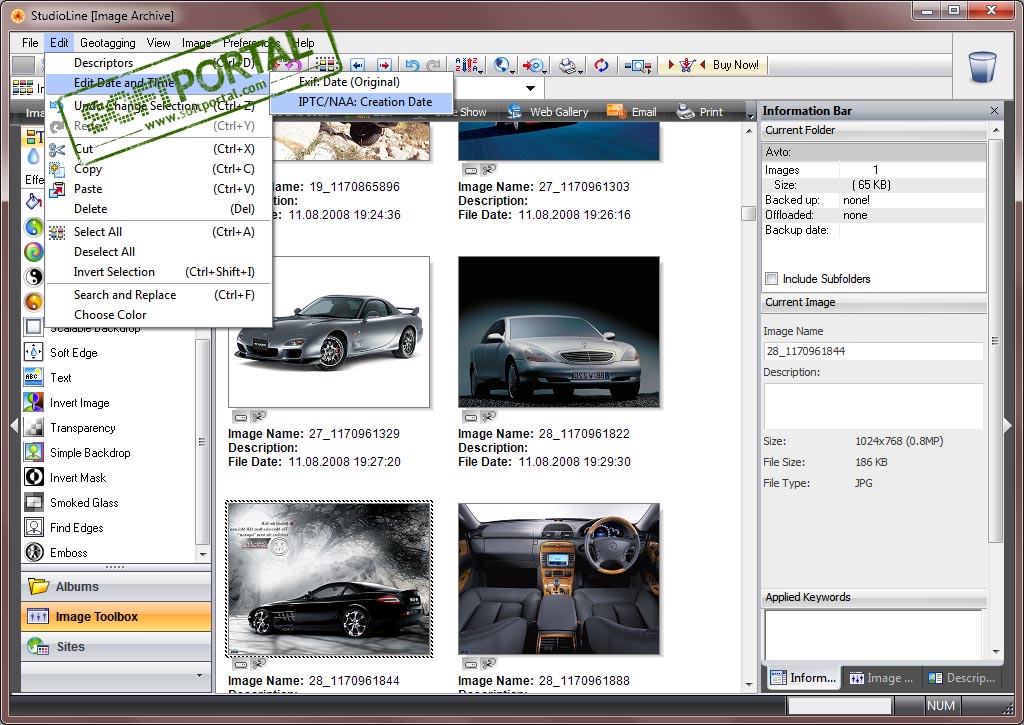The height and width of the screenshot is (725, 1024).
Task: Click the next image right arrow icon
Action: pyautogui.click(x=385, y=65)
